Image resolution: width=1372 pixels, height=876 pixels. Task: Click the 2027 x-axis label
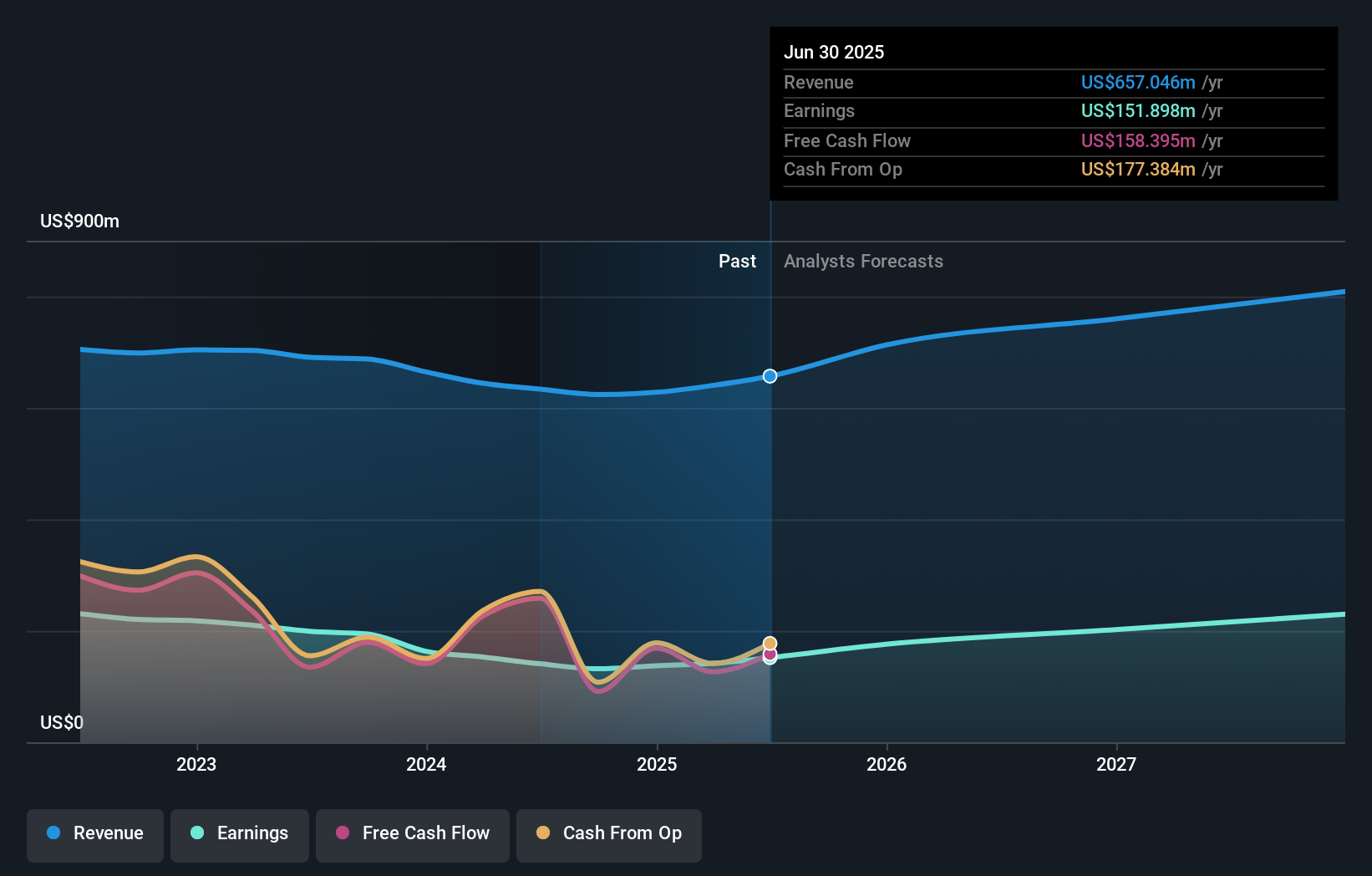pyautogui.click(x=1116, y=764)
